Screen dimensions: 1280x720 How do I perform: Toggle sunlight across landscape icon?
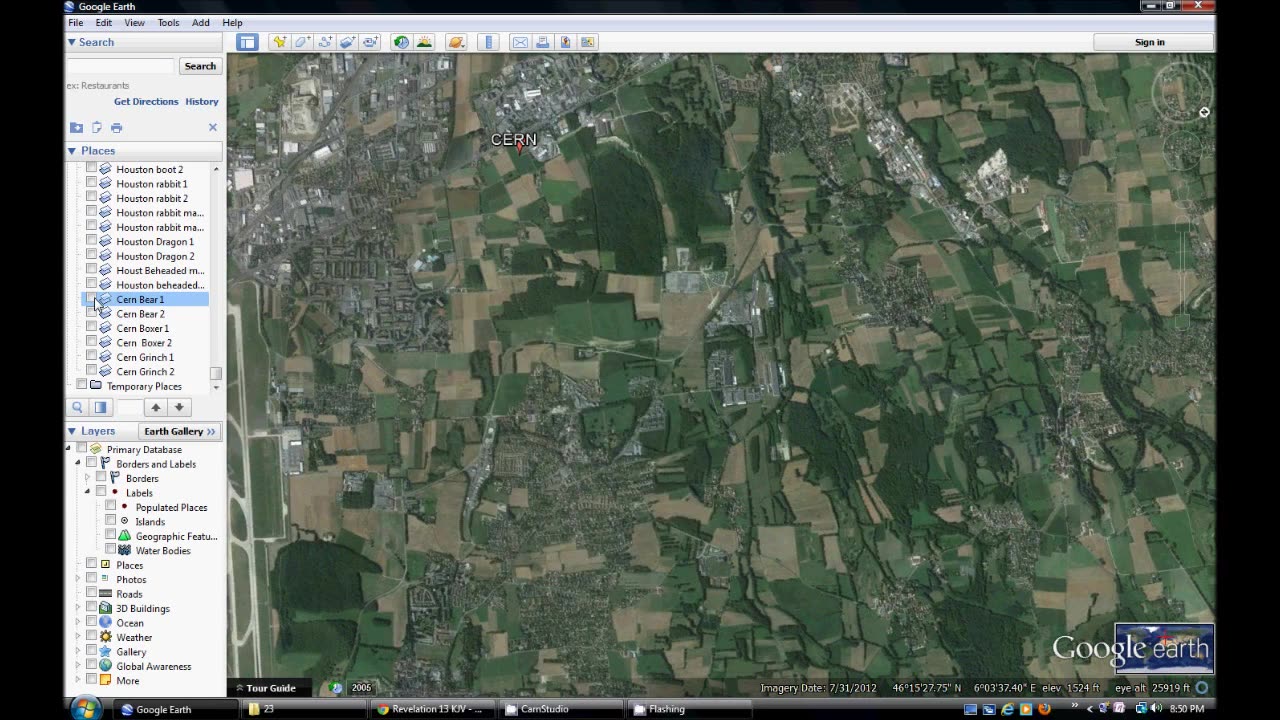424,42
